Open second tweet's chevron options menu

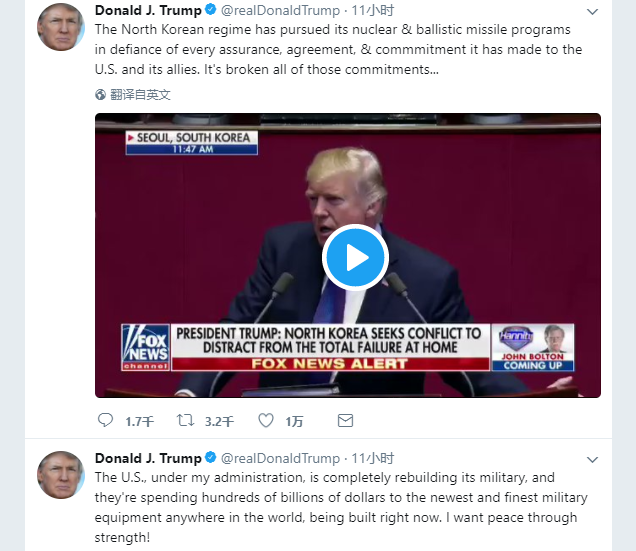(593, 460)
